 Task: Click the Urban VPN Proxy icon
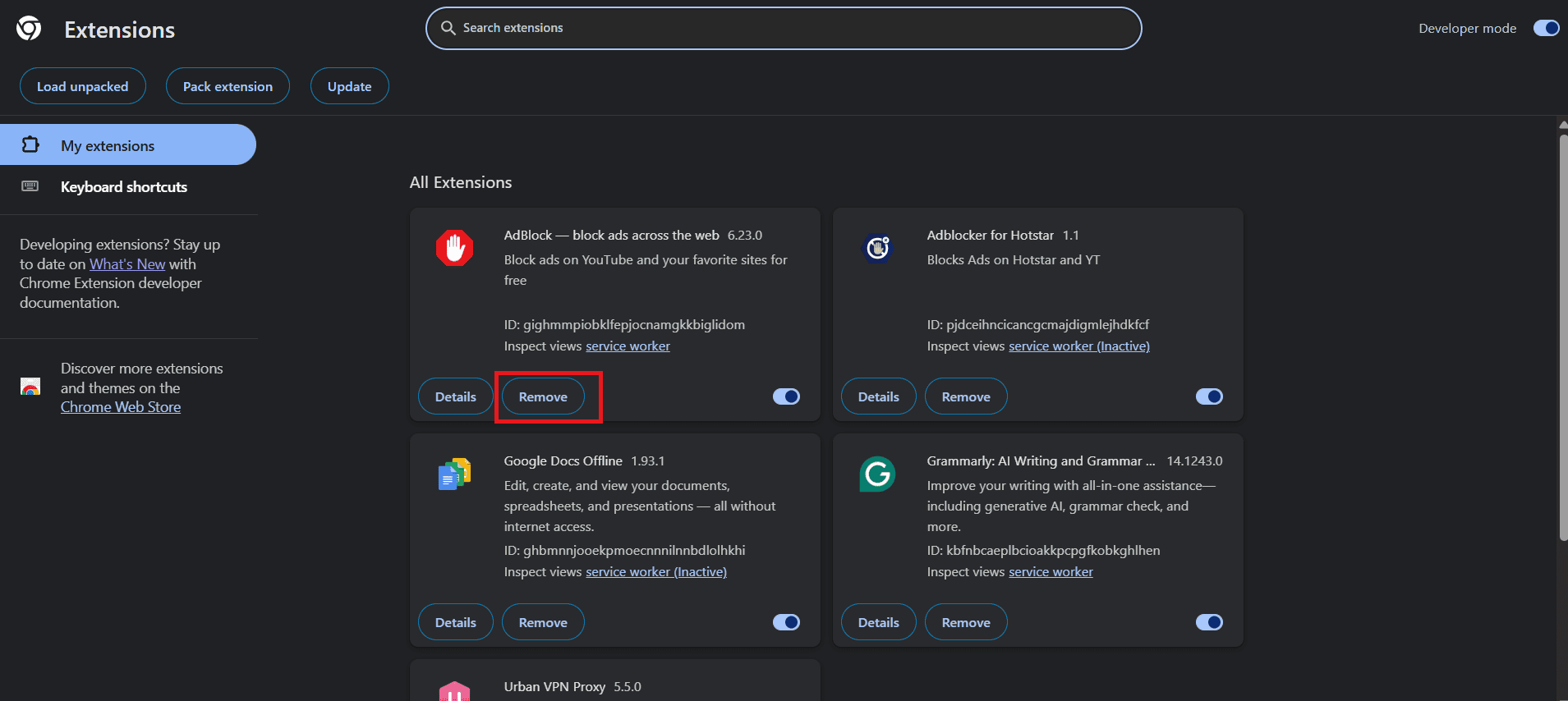(x=454, y=691)
